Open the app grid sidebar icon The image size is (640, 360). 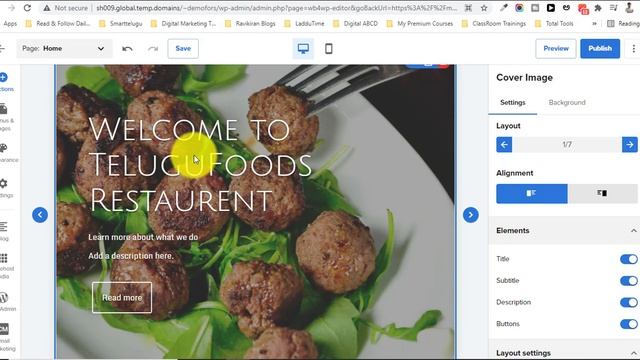pos(4,258)
